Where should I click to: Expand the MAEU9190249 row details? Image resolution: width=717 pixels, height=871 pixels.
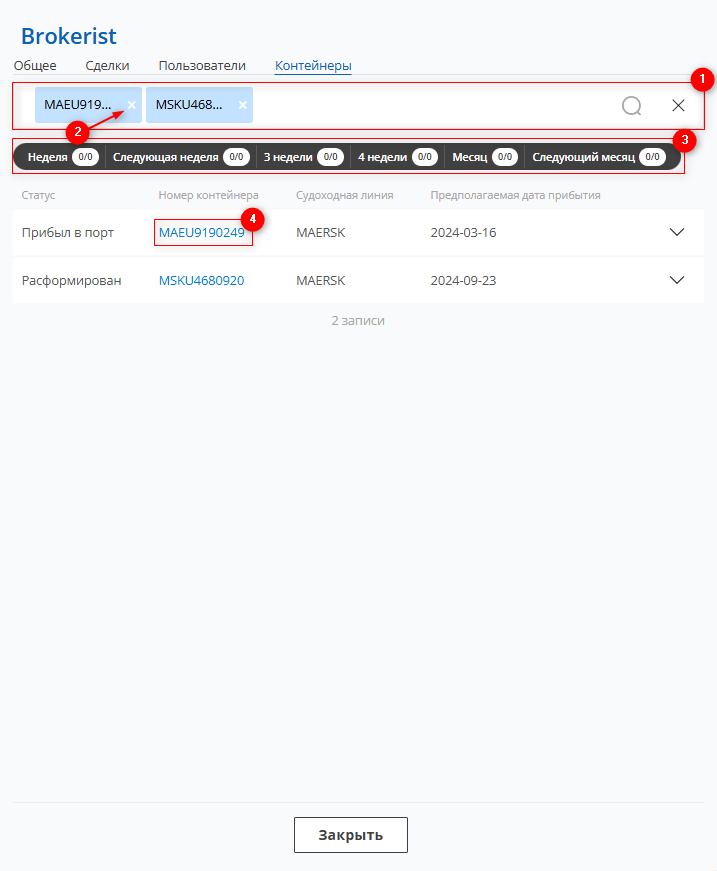pyautogui.click(x=676, y=232)
